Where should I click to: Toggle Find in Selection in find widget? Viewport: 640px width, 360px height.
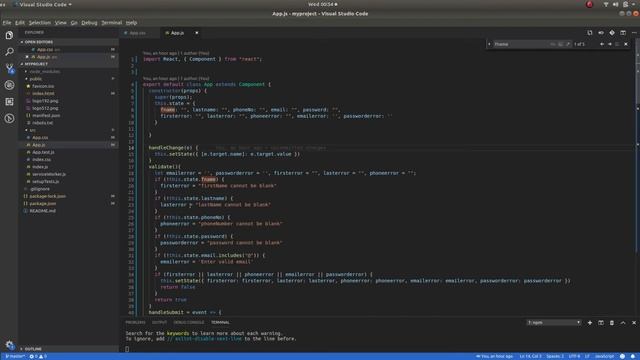617,44
